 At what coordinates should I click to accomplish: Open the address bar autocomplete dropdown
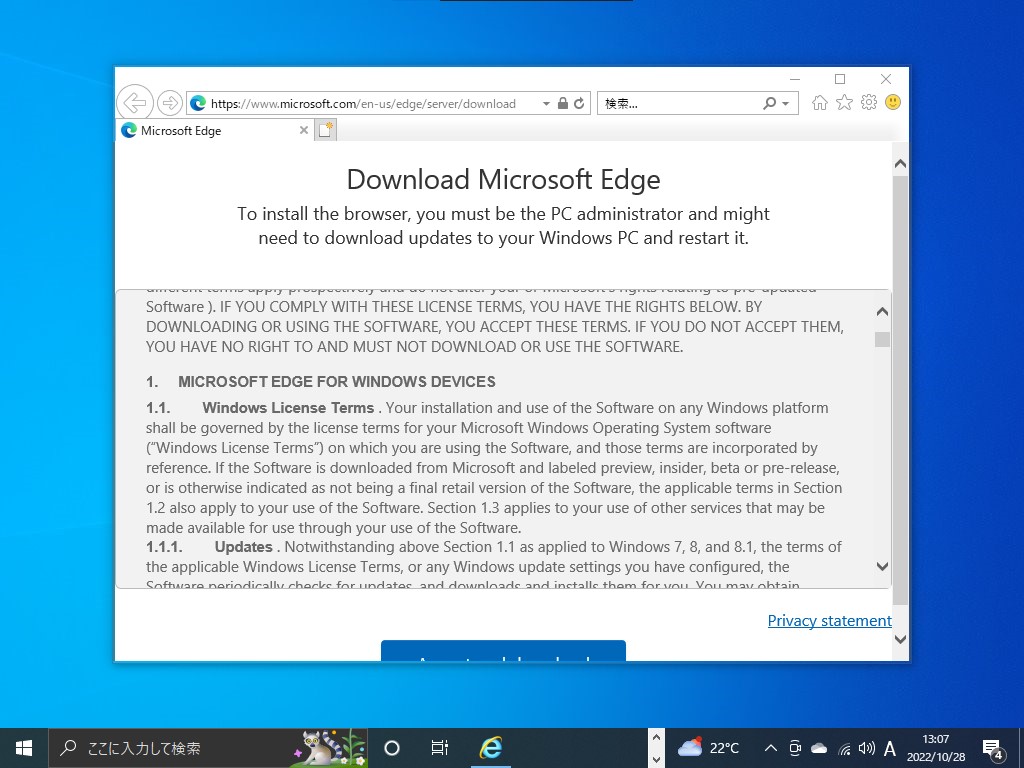(x=546, y=103)
